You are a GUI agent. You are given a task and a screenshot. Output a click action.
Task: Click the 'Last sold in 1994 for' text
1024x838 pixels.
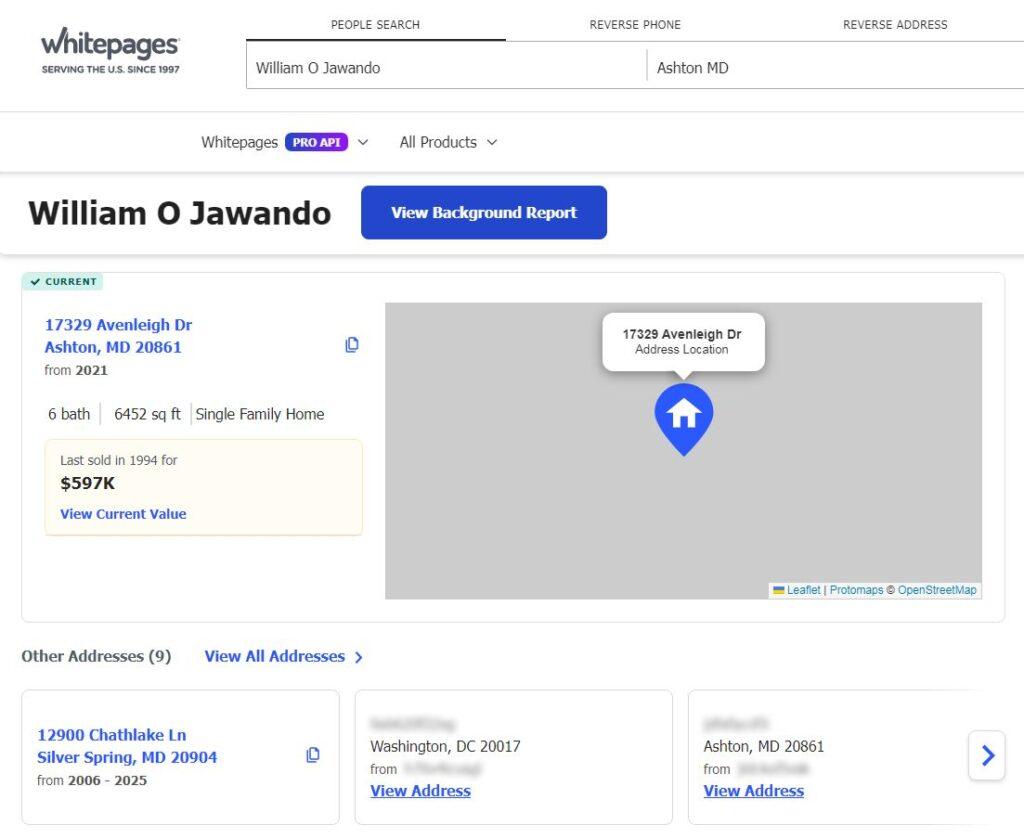[x=119, y=460]
